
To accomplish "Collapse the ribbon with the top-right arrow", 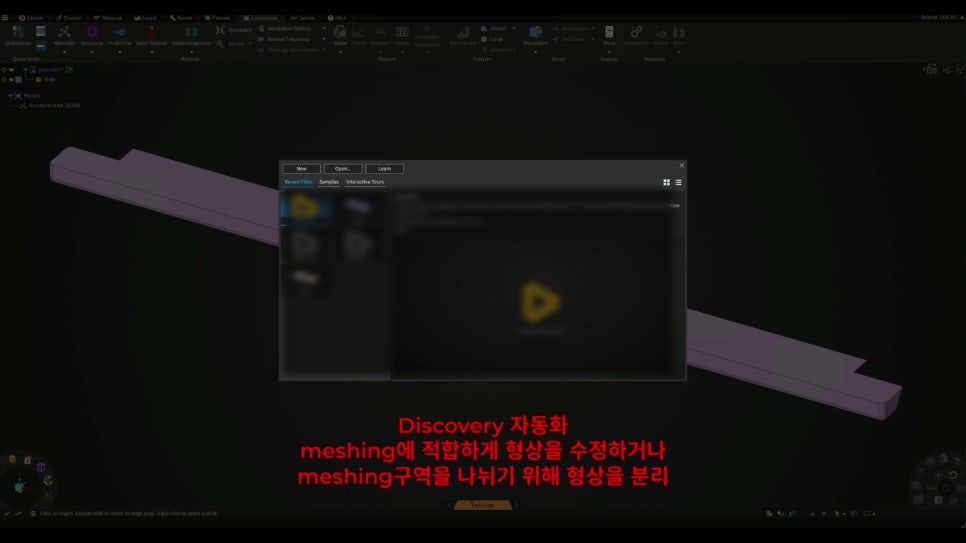I will pos(961,18).
